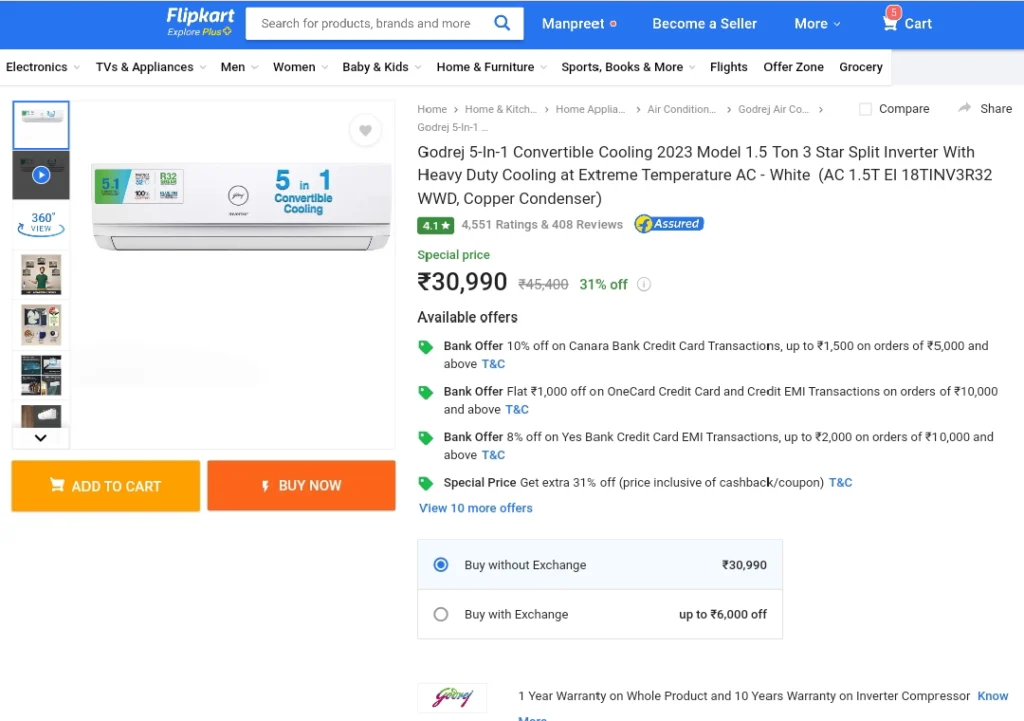1024x721 pixels.
Task: Show more thumbnails with down chevron
Action: click(x=40, y=438)
